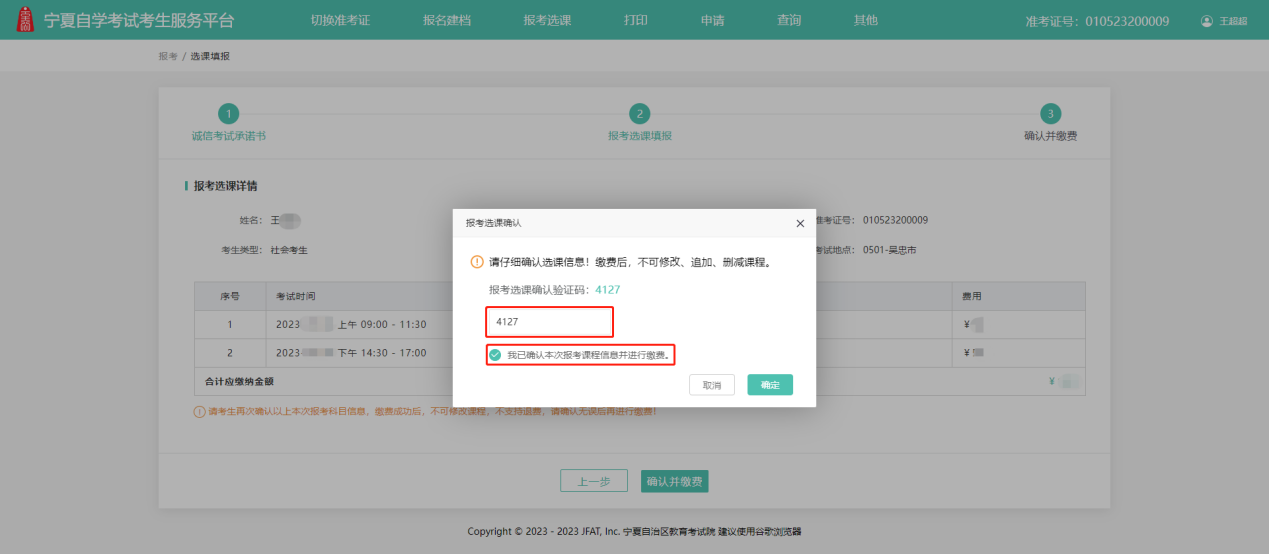The height and width of the screenshot is (554, 1269).
Task: Click the verification code input field
Action: 549,322
